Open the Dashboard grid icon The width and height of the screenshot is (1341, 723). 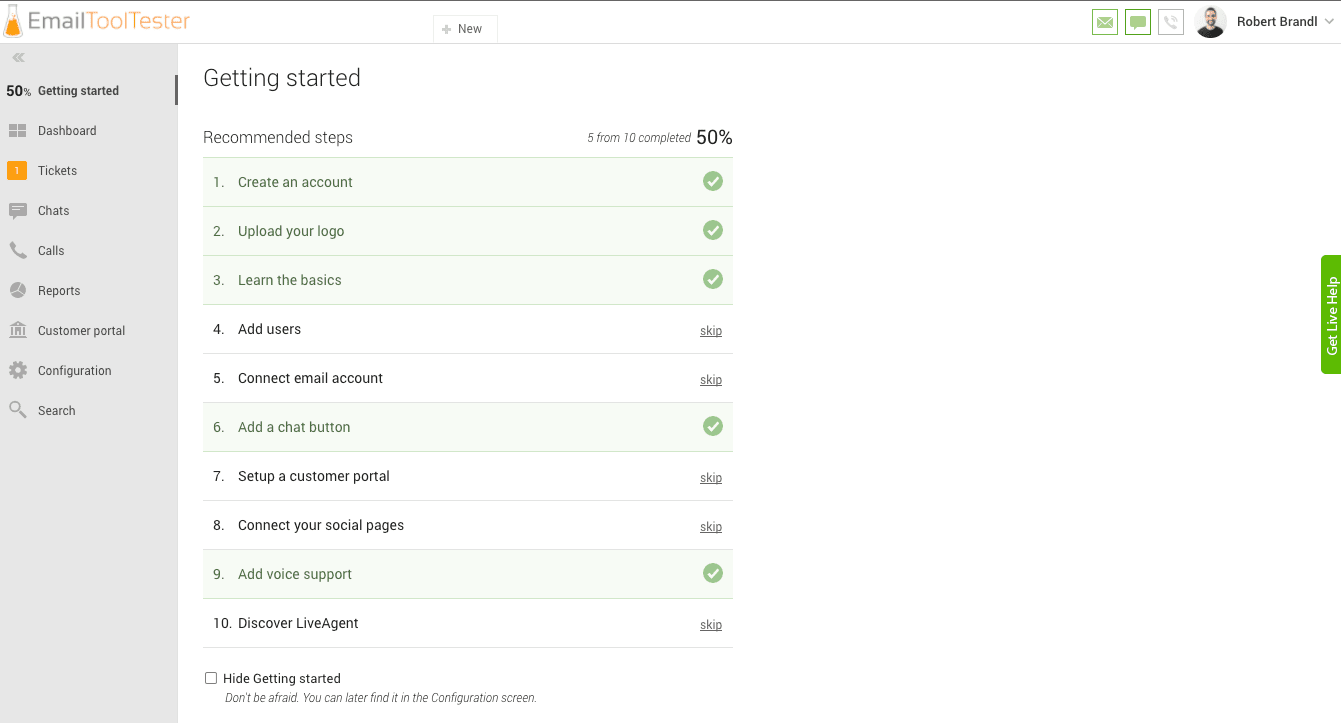click(17, 131)
